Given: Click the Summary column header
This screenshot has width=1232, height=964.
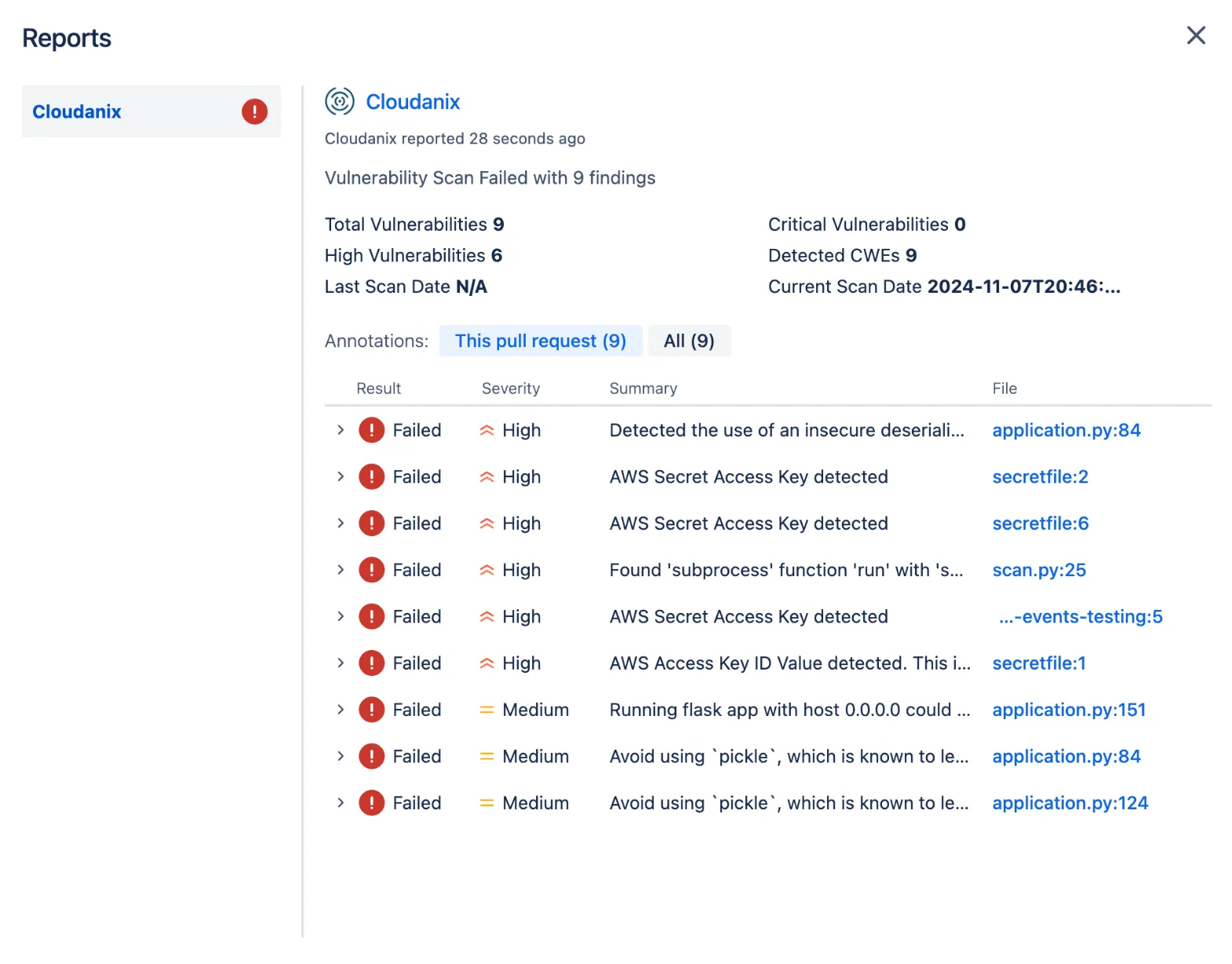Looking at the screenshot, I should [x=643, y=389].
